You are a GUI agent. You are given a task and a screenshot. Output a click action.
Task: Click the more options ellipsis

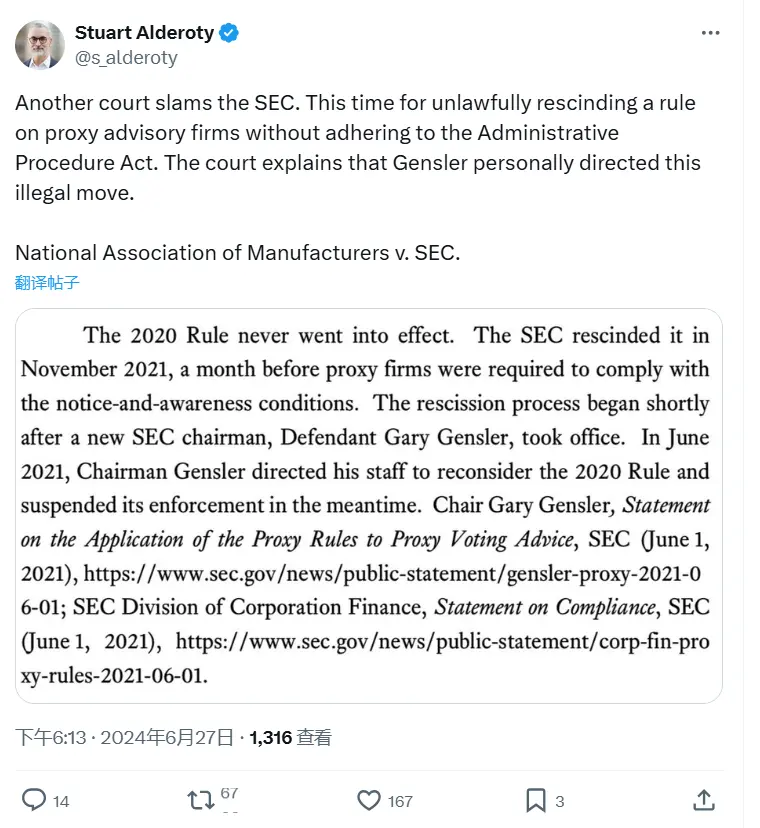(x=711, y=32)
